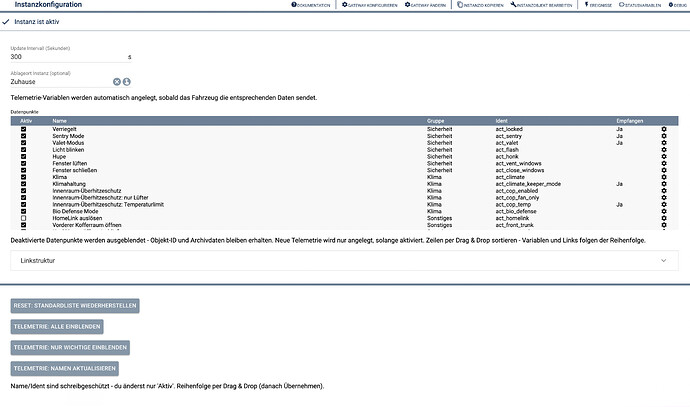Expand the Linkstruktur panel
The width and height of the screenshot is (690, 407).
(x=344, y=260)
